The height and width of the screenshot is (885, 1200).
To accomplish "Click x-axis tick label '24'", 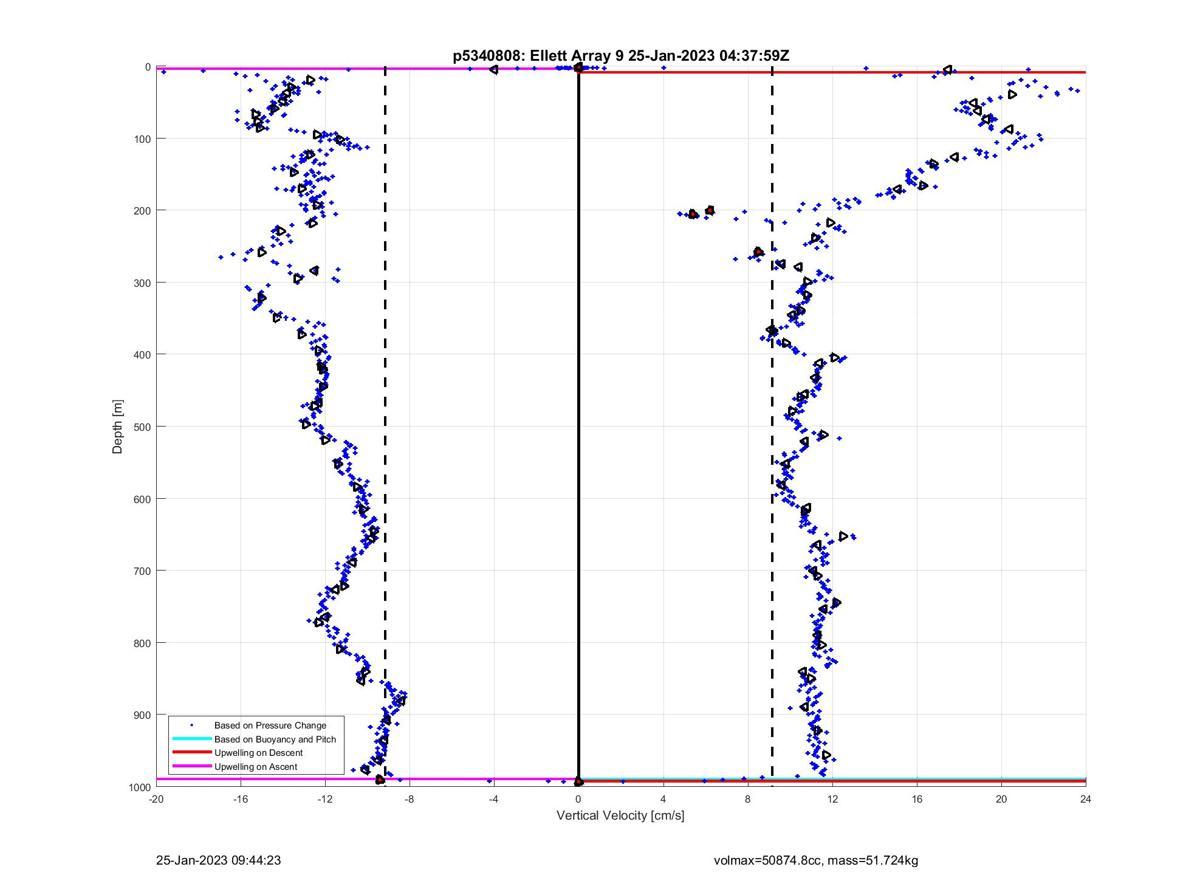I will [1085, 799].
